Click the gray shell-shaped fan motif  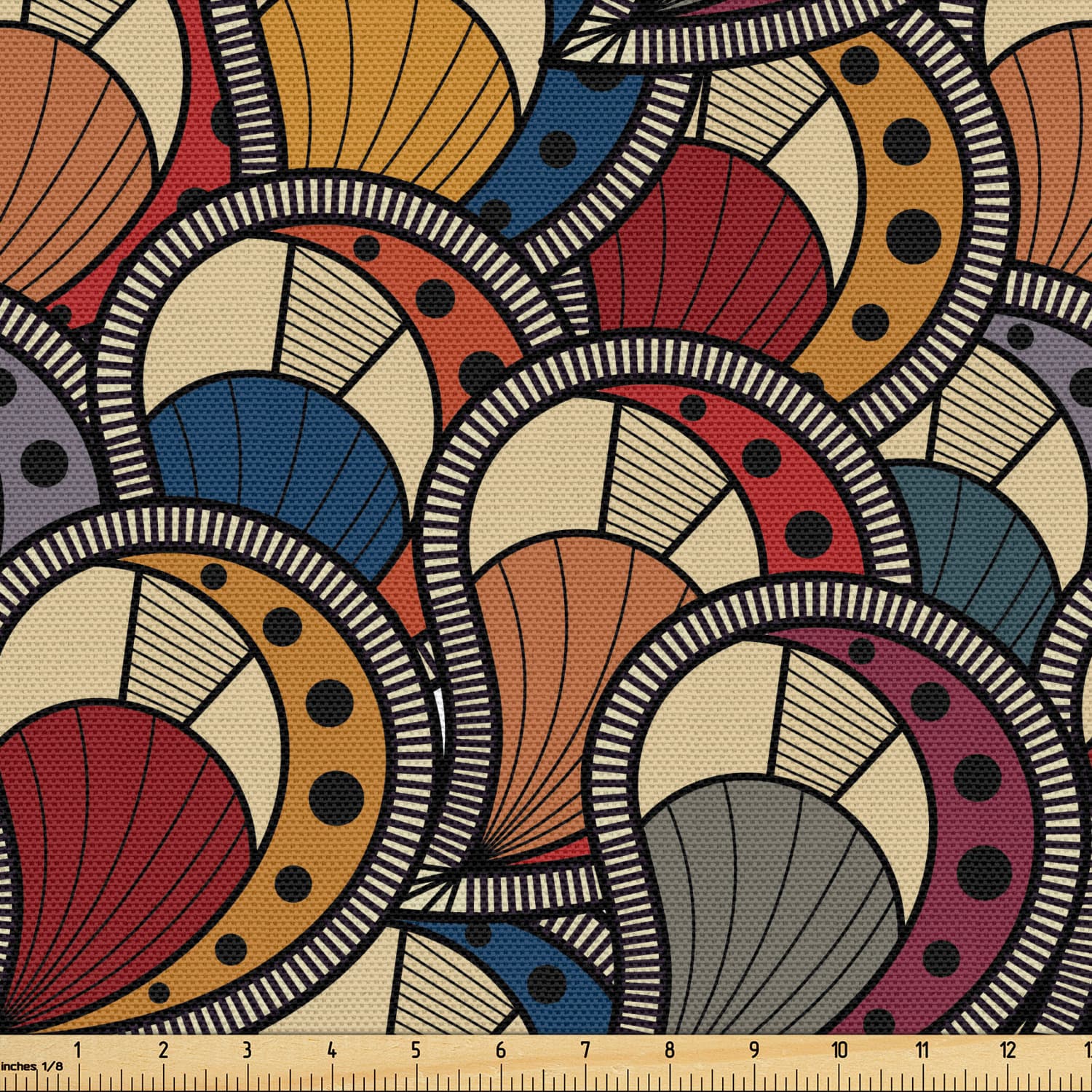[764, 903]
